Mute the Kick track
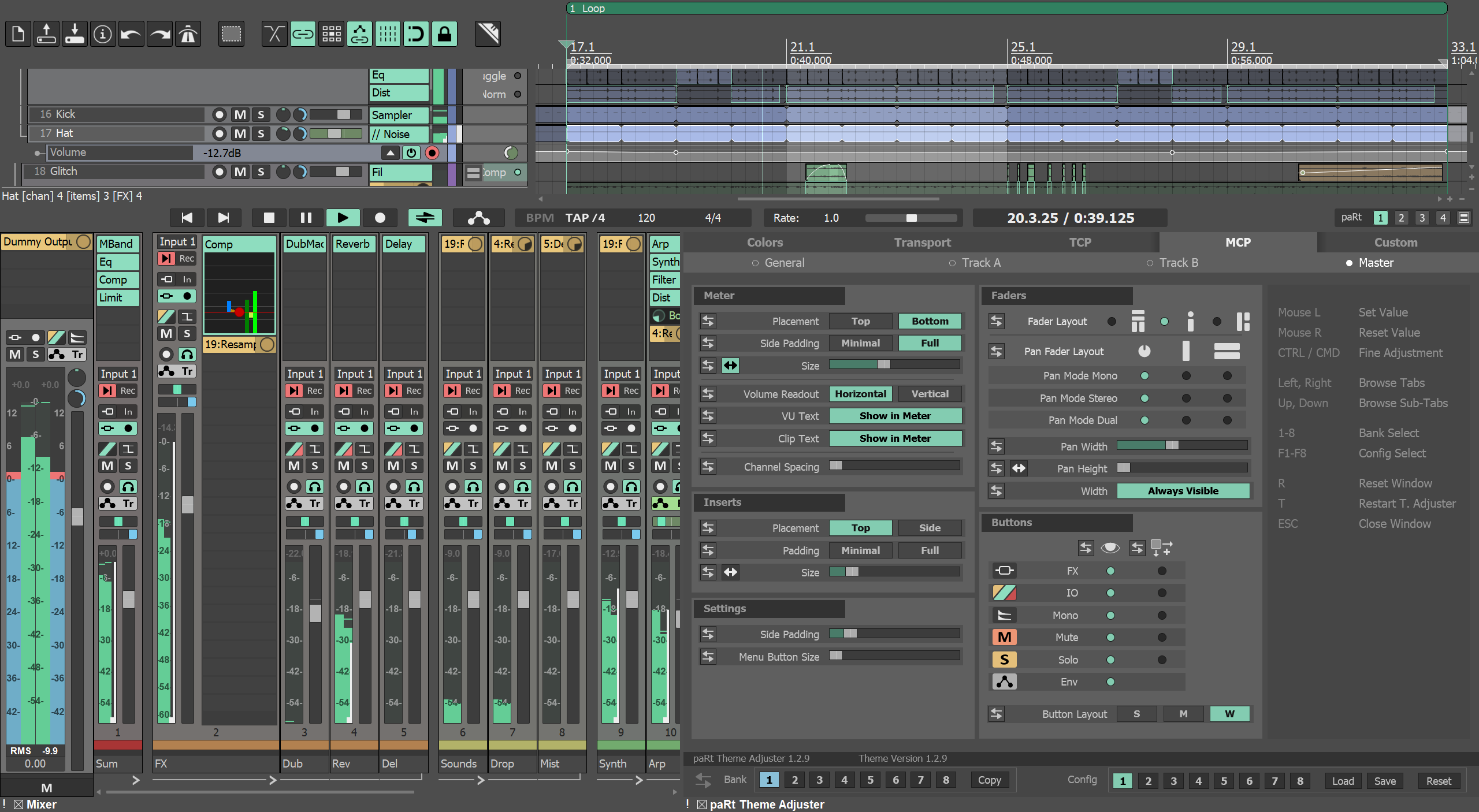This screenshot has width=1479, height=812. pyautogui.click(x=240, y=114)
